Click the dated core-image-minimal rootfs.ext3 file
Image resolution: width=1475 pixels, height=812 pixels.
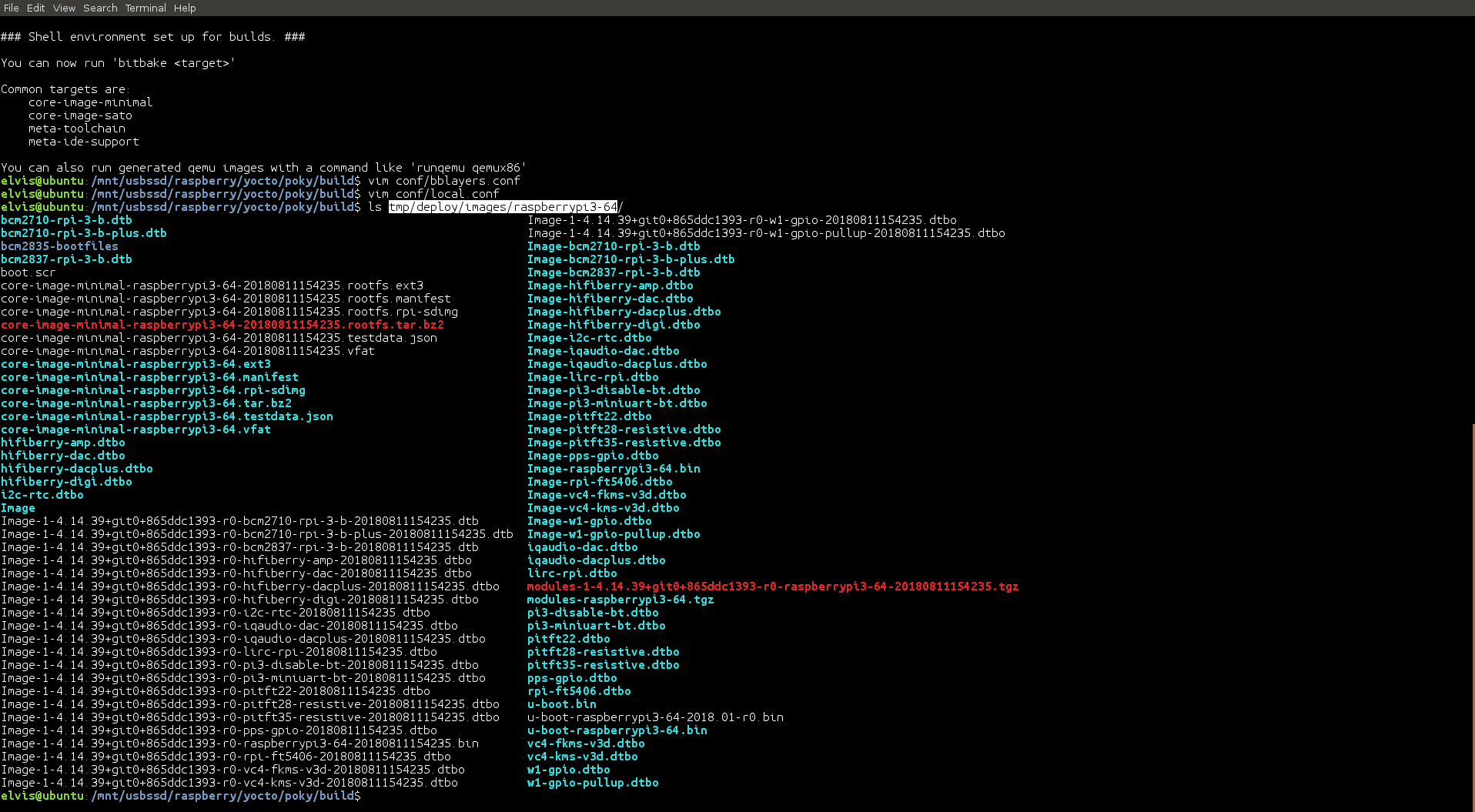(212, 286)
